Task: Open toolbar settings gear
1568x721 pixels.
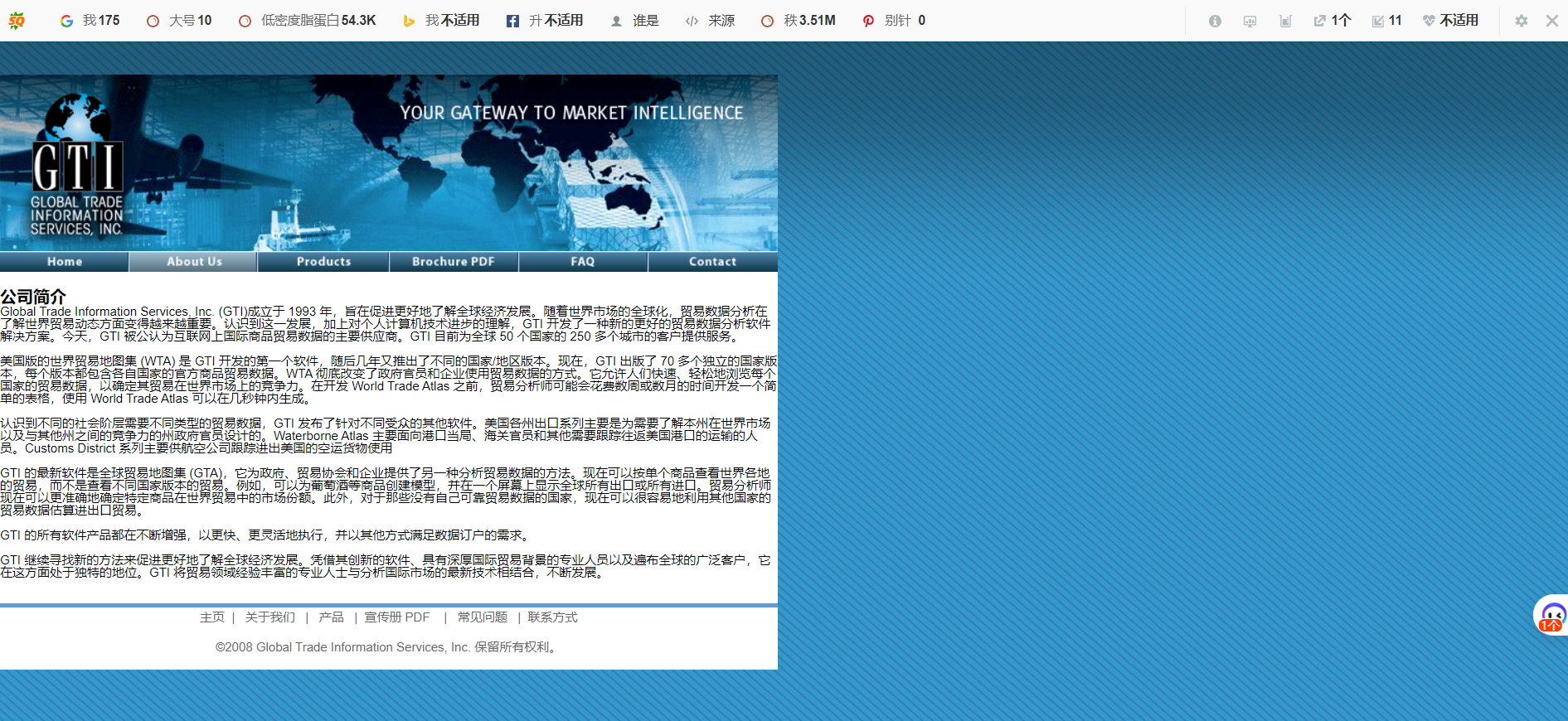Action: click(1522, 21)
